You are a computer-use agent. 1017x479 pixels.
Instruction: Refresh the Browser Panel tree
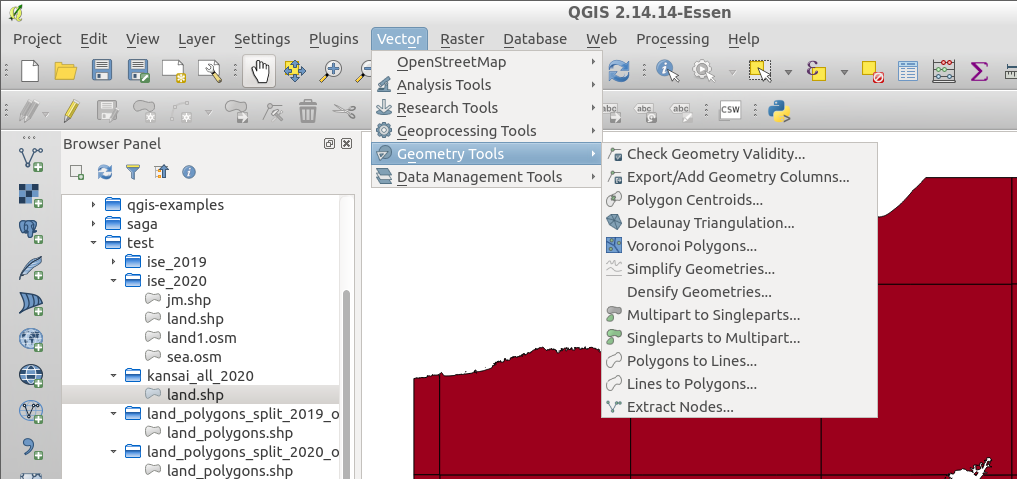pyautogui.click(x=104, y=172)
